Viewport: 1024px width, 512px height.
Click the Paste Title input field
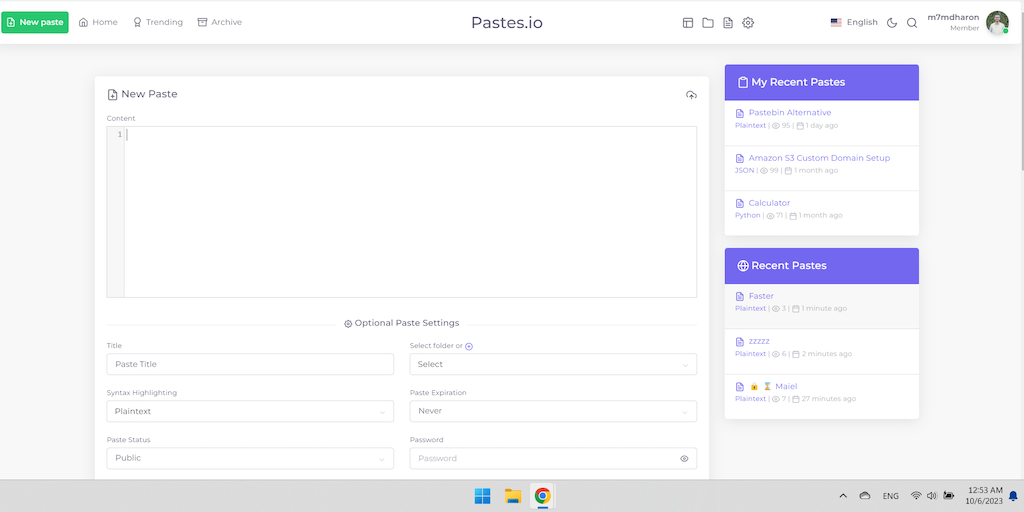coord(250,364)
